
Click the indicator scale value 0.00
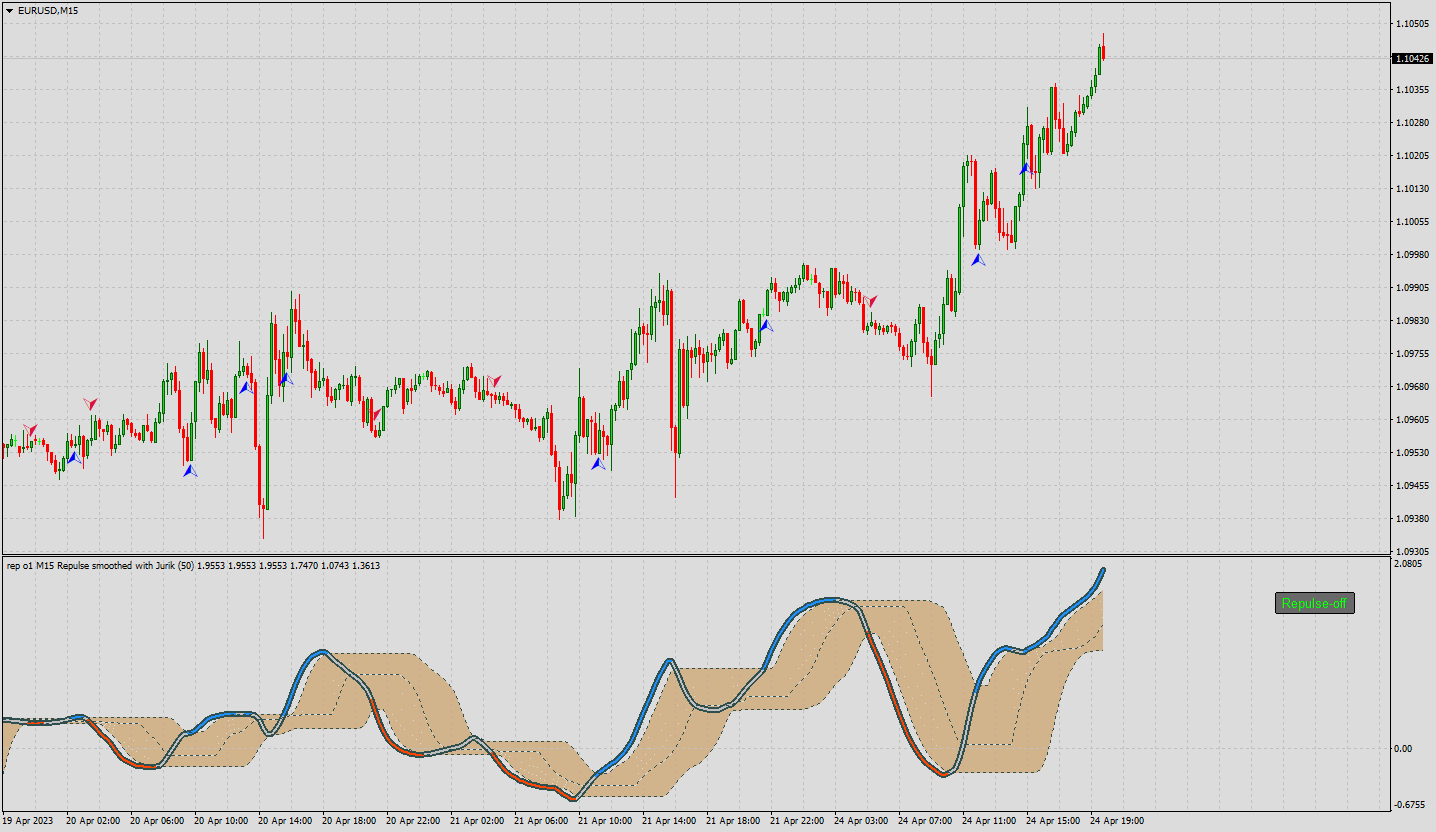tap(1404, 749)
